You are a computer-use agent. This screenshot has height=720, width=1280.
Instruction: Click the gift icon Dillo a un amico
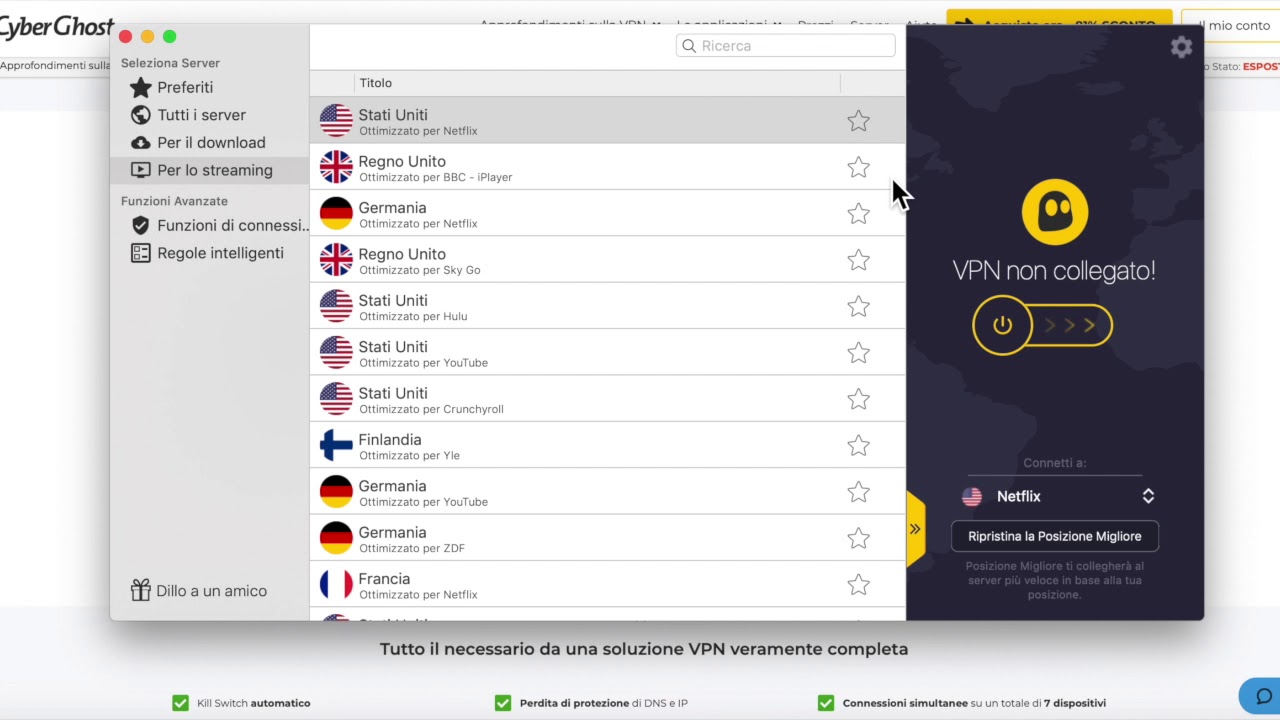(198, 590)
